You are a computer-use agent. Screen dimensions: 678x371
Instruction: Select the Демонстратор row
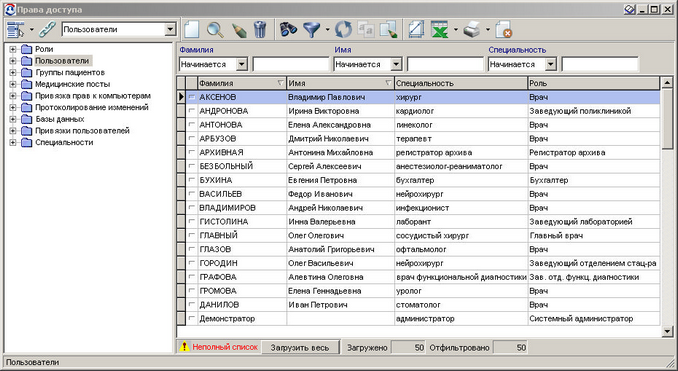coord(419,319)
